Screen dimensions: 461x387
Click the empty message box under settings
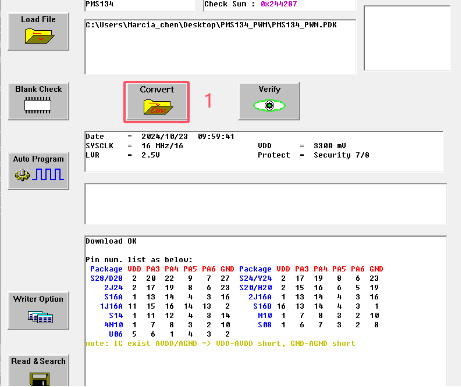coord(266,204)
